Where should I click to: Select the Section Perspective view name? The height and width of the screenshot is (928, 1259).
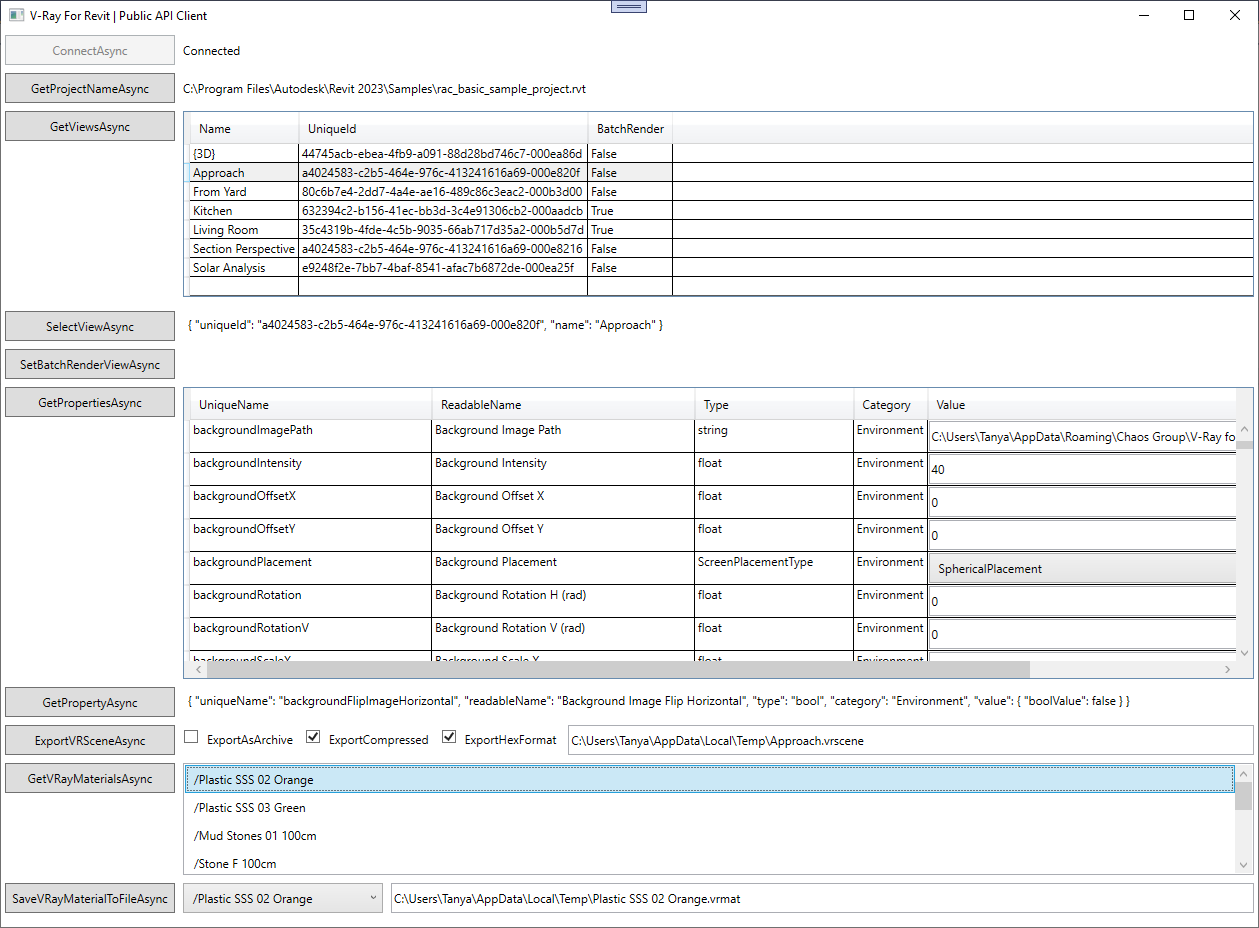[244, 249]
